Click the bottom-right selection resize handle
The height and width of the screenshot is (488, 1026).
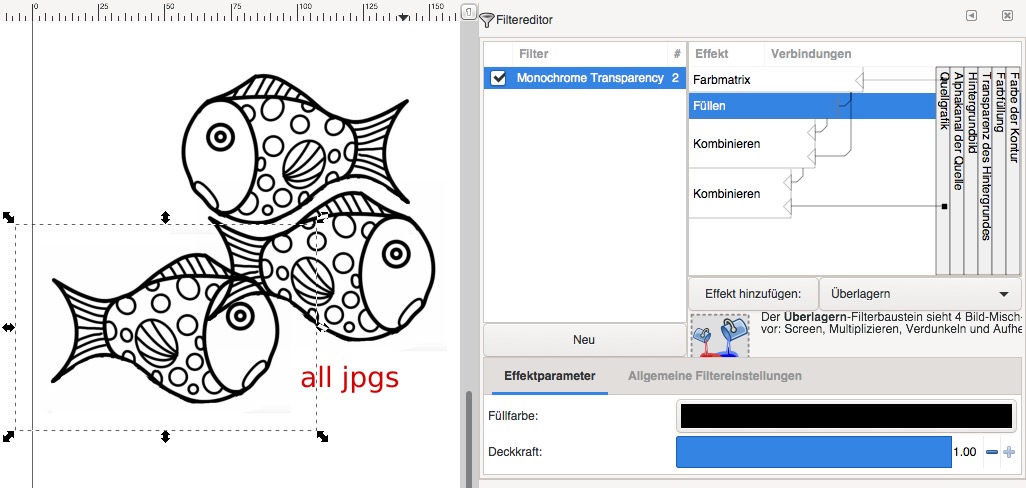[322, 436]
